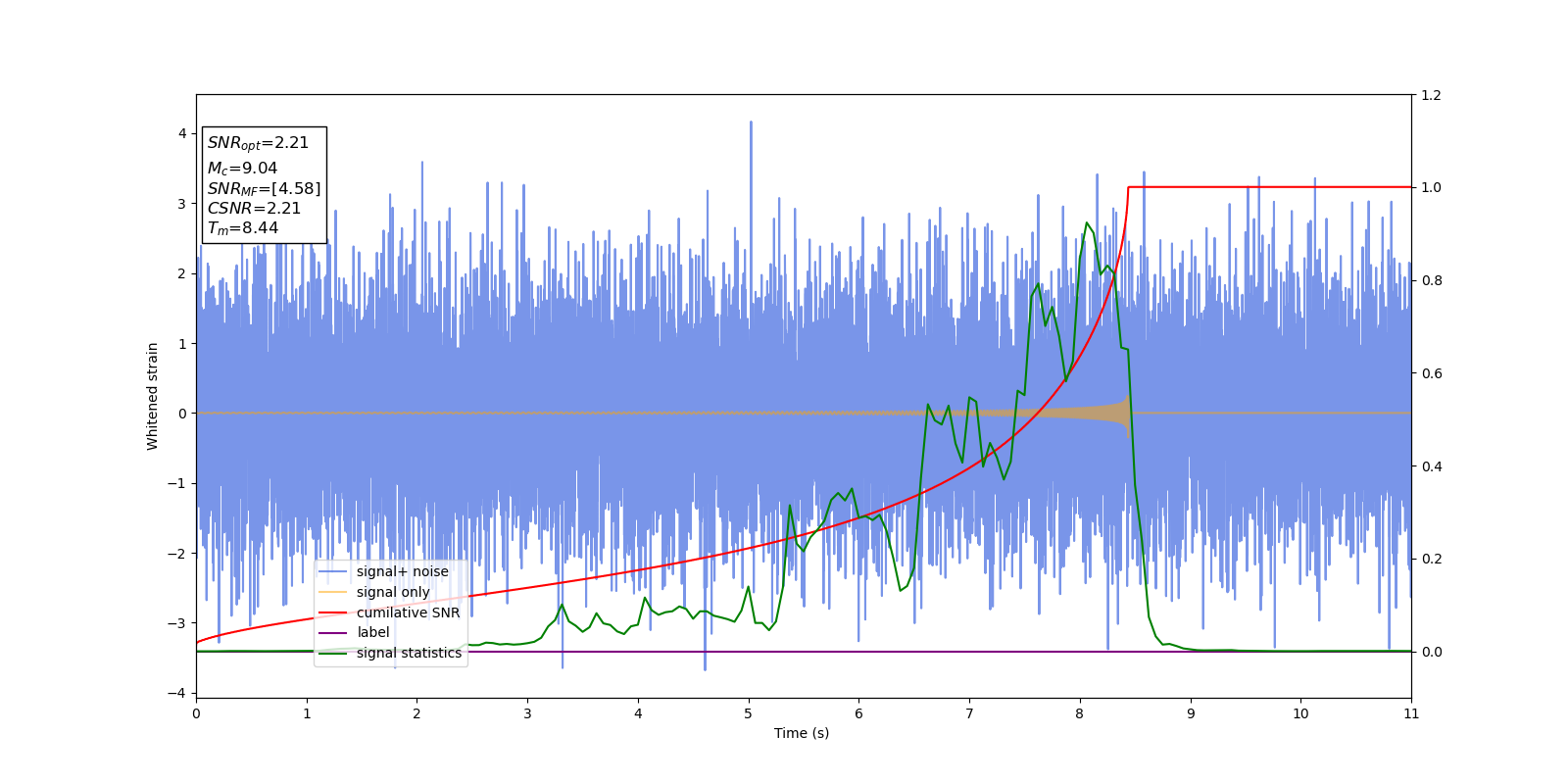Click the left axis tick label −3

pyautogui.click(x=178, y=623)
